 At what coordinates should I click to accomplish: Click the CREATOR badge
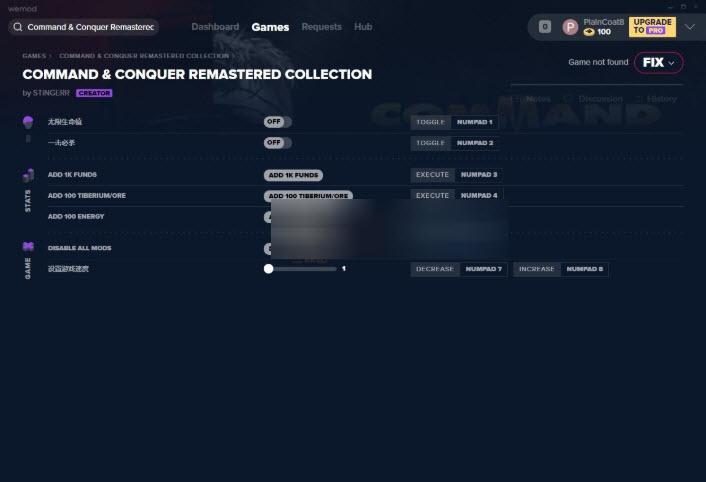(94, 93)
